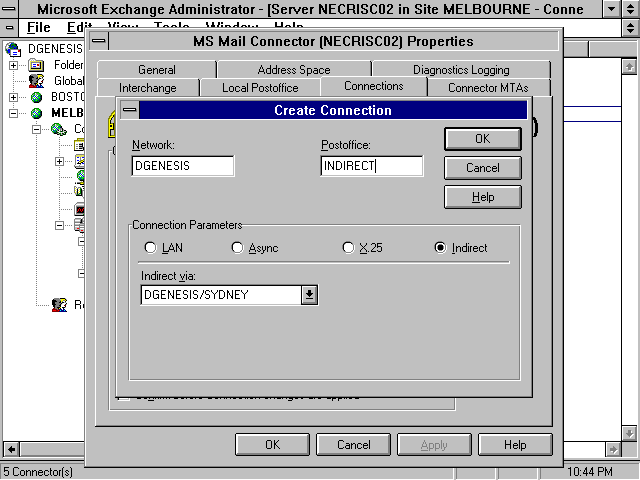The image size is (640, 480).
Task: Select the Servers icon in Configuration subtree
Action: click(x=80, y=225)
